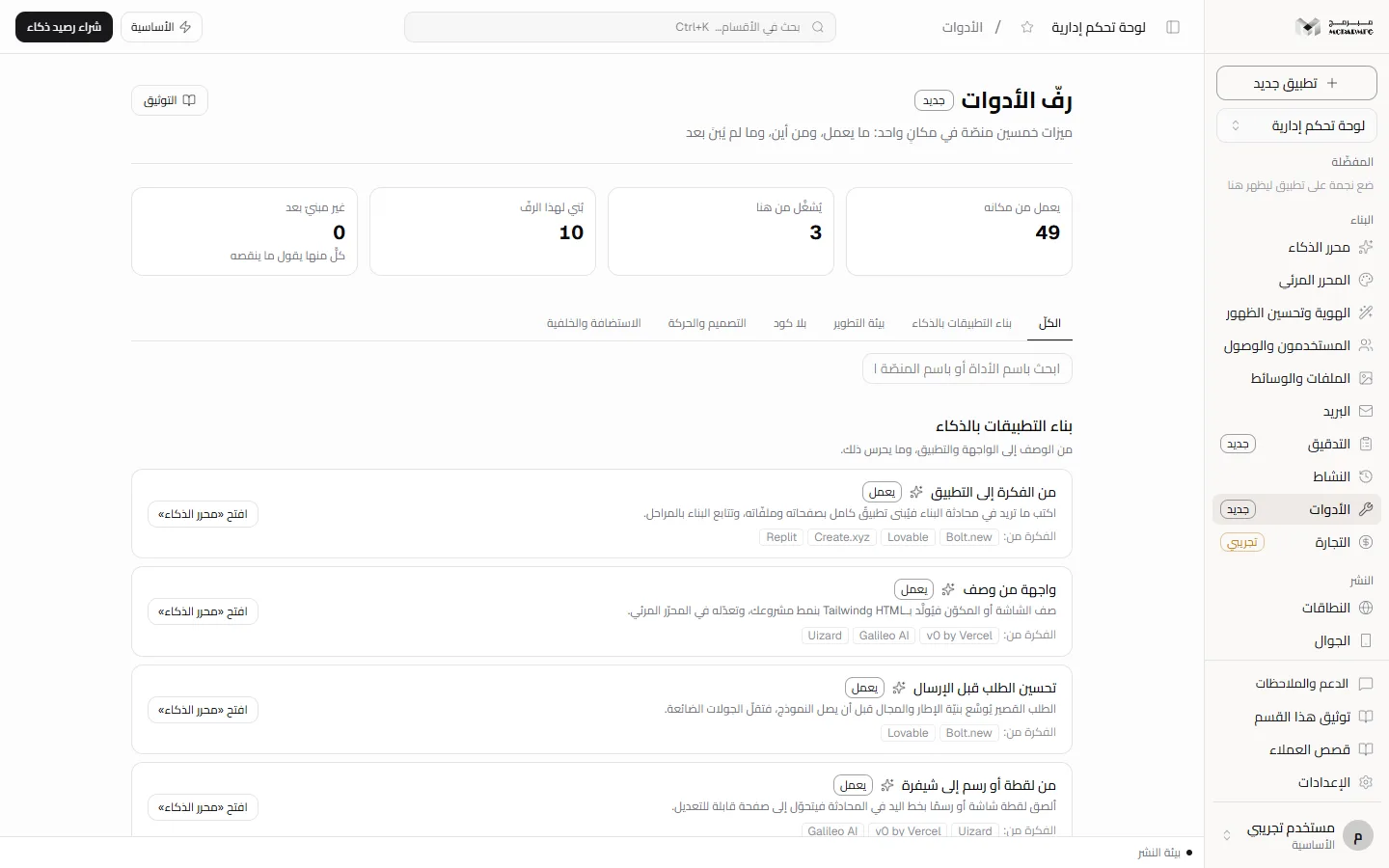Click the يعمل badge on من الفكرة إلى التطبيق

882,492
